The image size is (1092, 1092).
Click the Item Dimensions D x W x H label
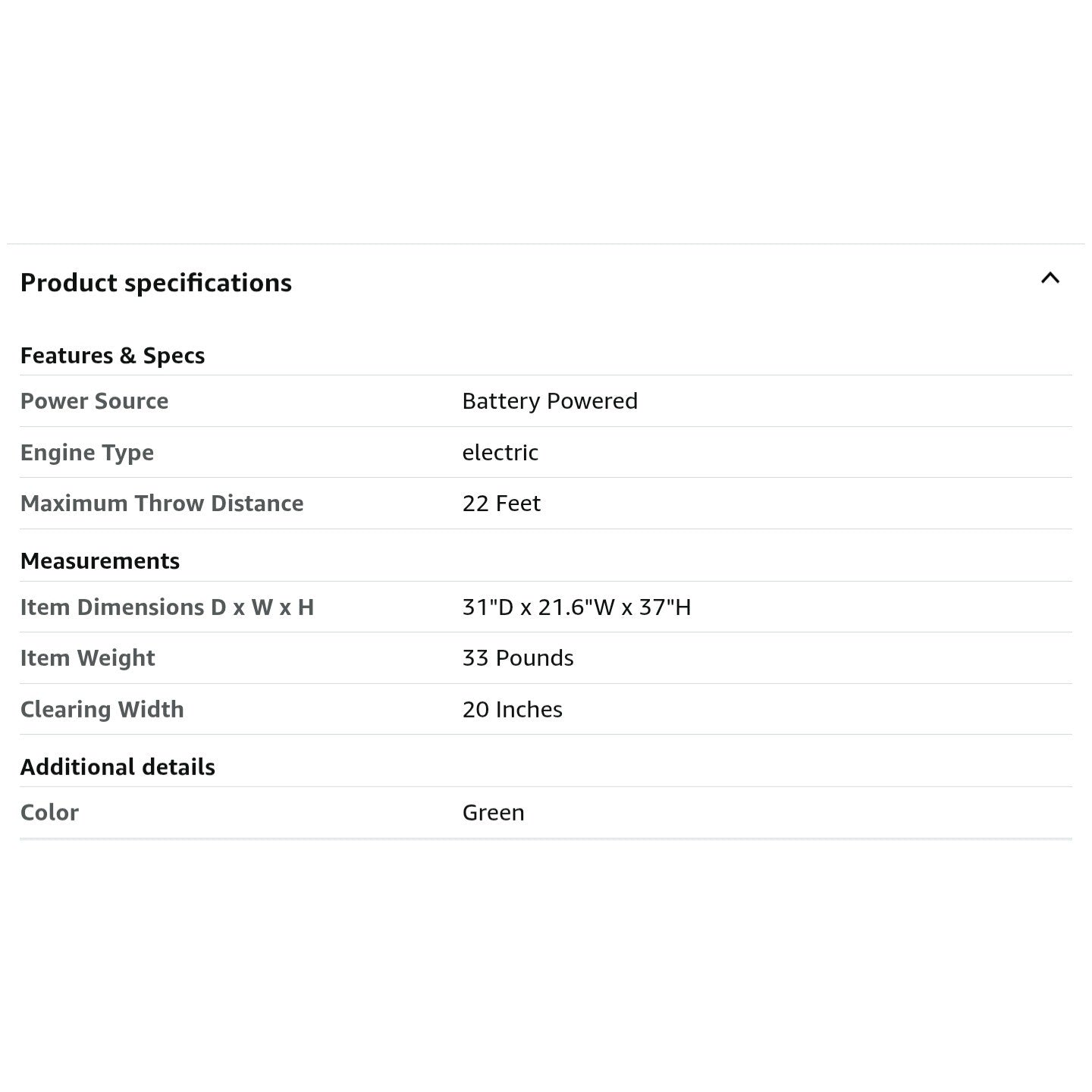click(x=167, y=607)
